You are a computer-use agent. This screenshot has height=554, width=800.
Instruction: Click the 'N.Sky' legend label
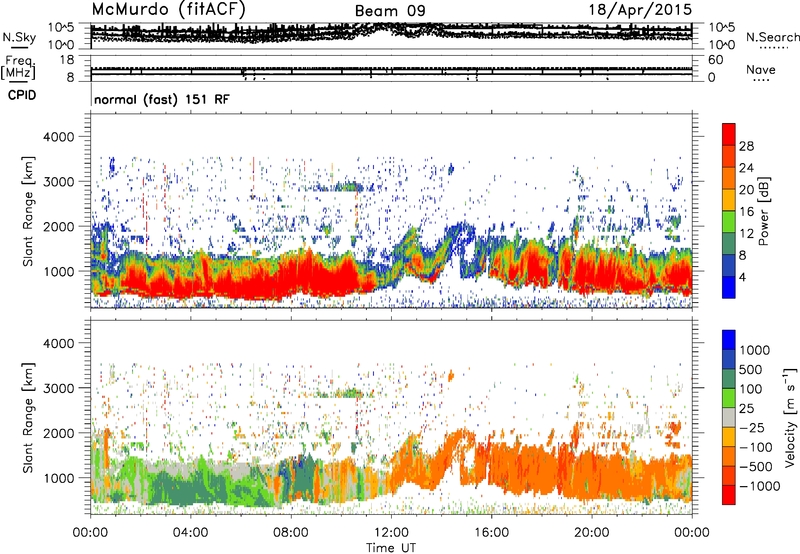tap(19, 37)
